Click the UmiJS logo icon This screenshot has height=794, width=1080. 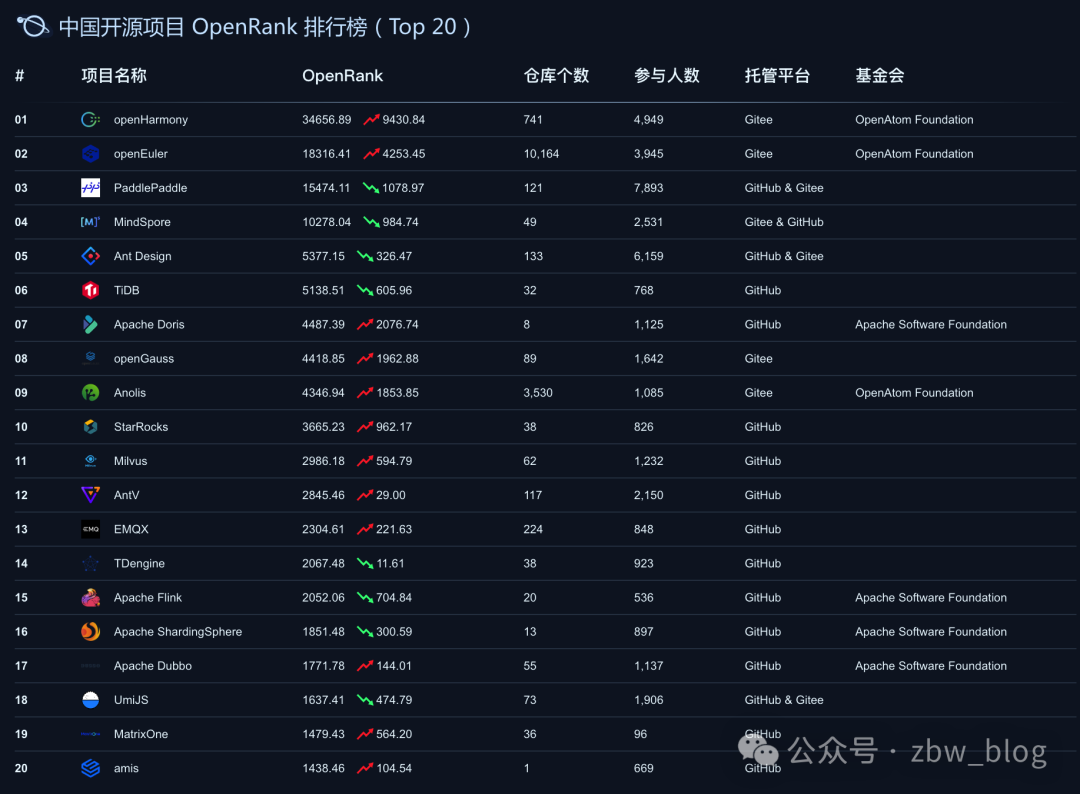(90, 700)
